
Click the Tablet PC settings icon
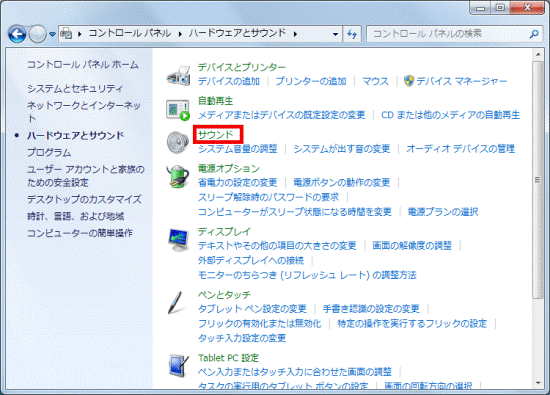tap(178, 365)
